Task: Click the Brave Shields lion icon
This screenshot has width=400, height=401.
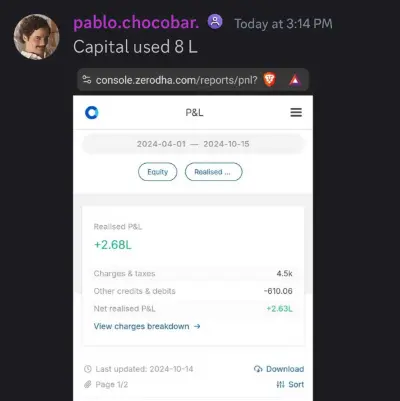Action: pyautogui.click(x=270, y=80)
